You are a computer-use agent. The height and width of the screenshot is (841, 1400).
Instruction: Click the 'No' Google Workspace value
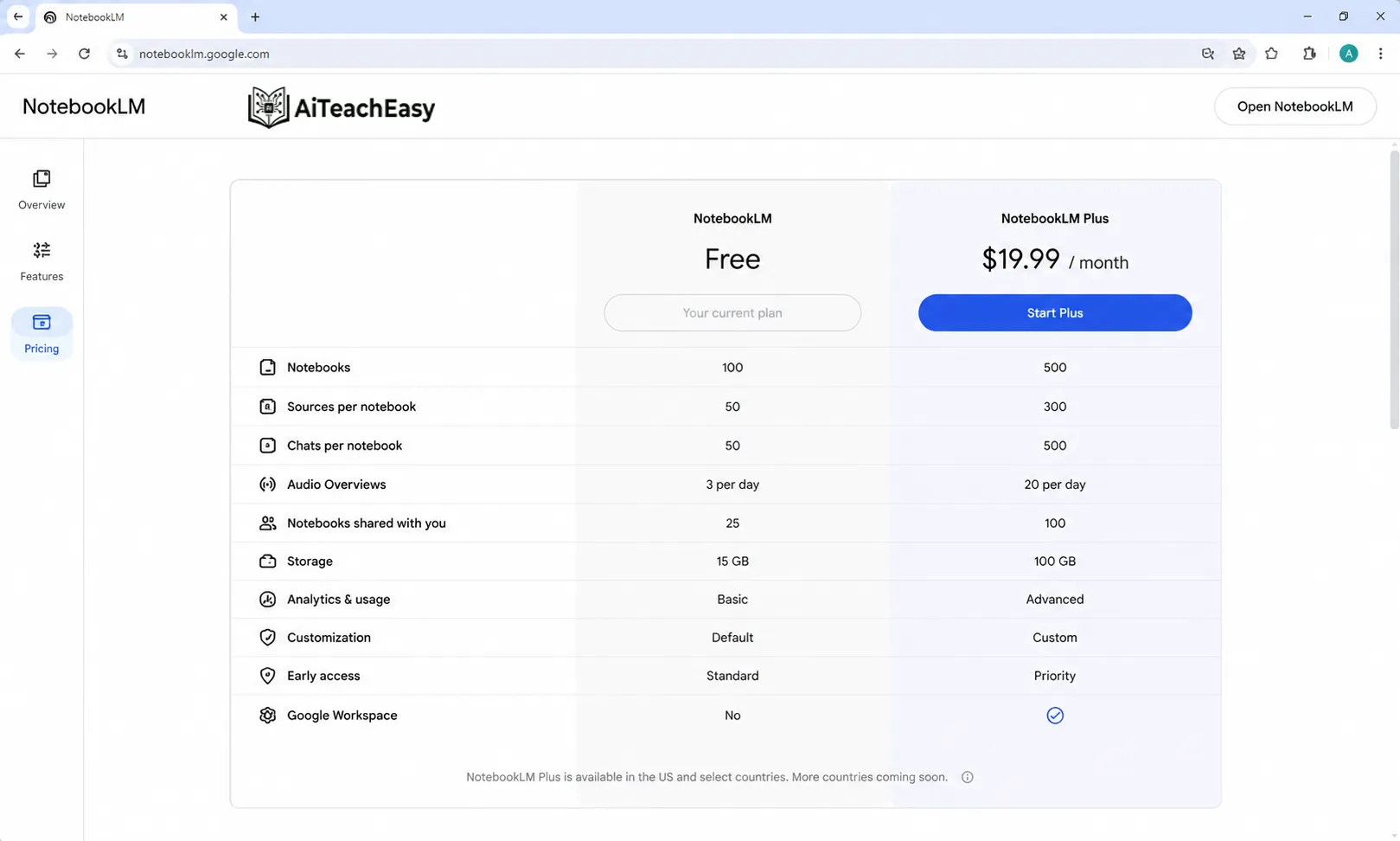732,716
